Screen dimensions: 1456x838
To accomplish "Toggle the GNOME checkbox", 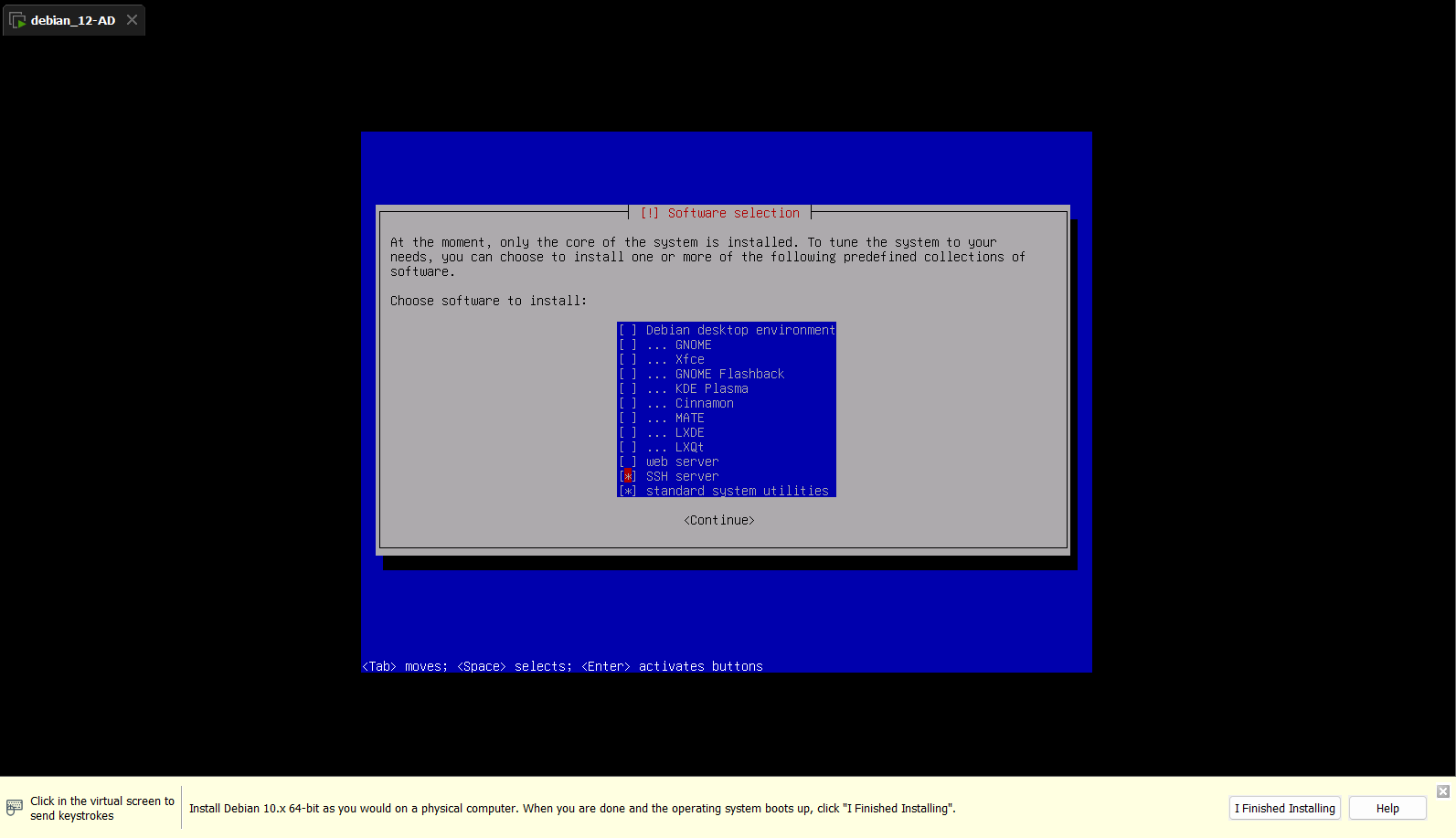I will coord(628,345).
